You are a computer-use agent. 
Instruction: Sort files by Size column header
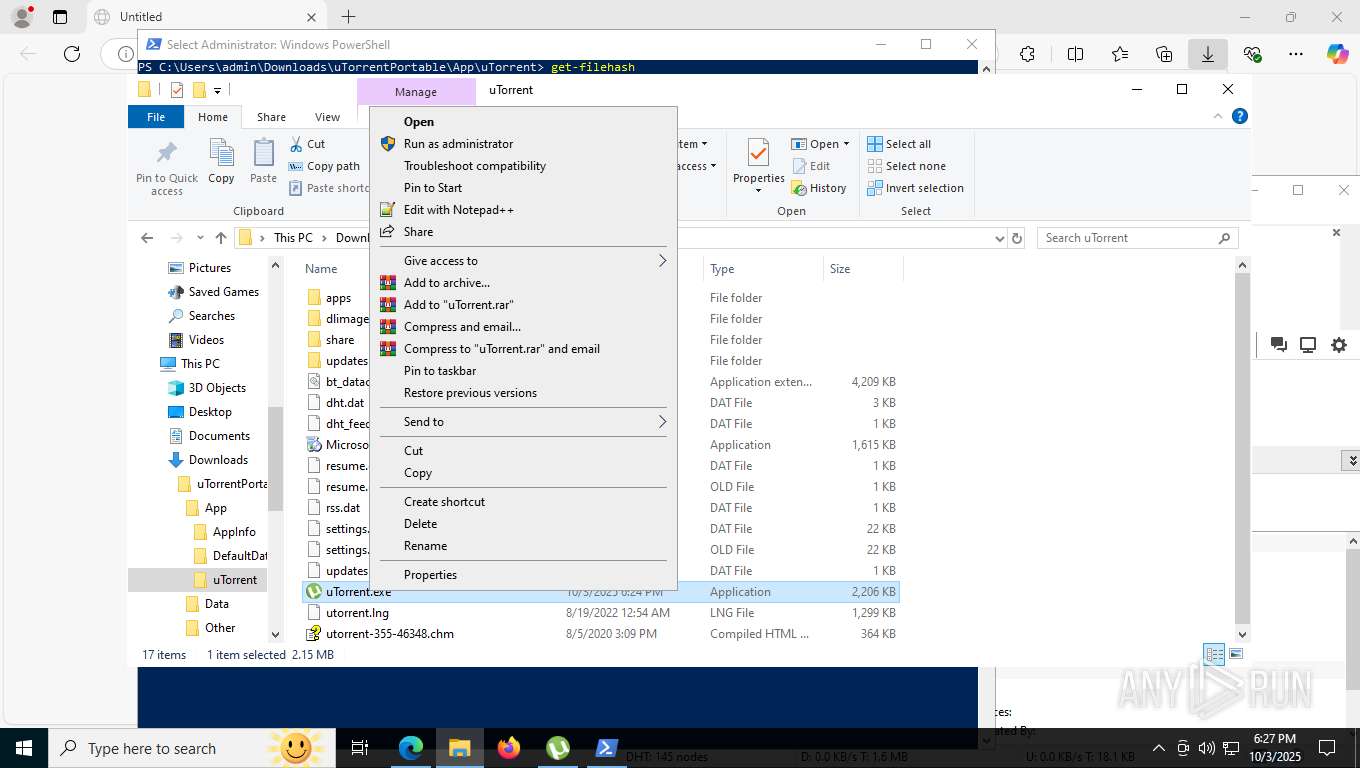point(863,269)
